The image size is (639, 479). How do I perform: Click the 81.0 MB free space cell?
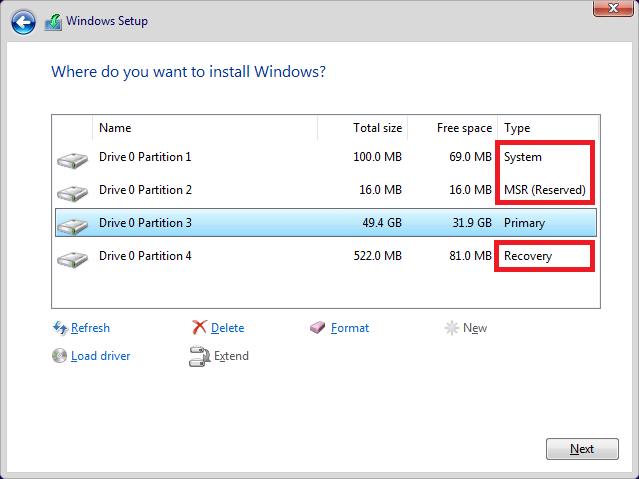click(x=470, y=256)
